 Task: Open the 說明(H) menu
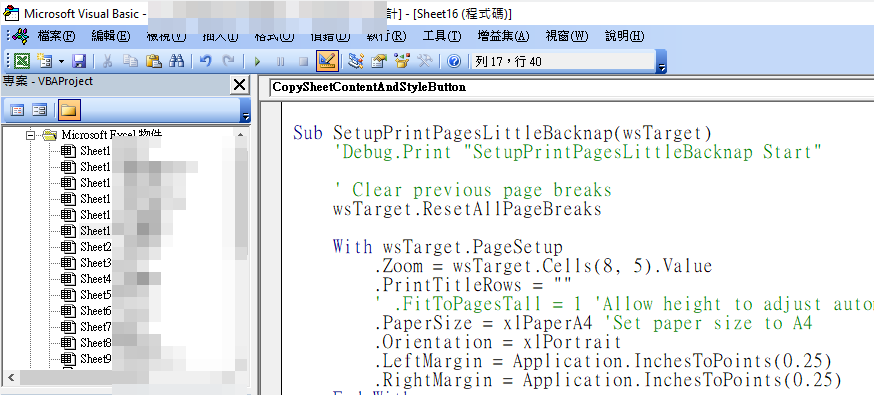pyautogui.click(x=625, y=36)
